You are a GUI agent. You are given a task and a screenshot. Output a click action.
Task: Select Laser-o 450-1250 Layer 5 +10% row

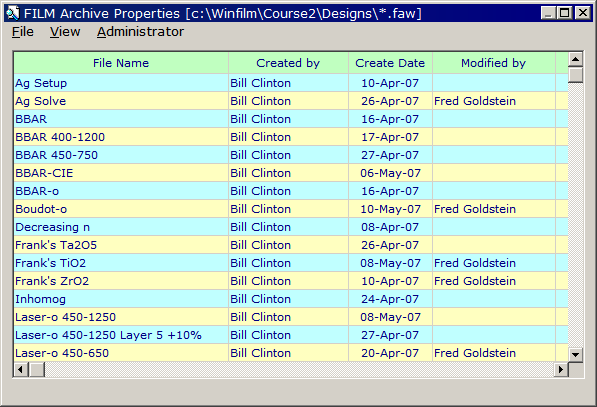tap(291, 335)
